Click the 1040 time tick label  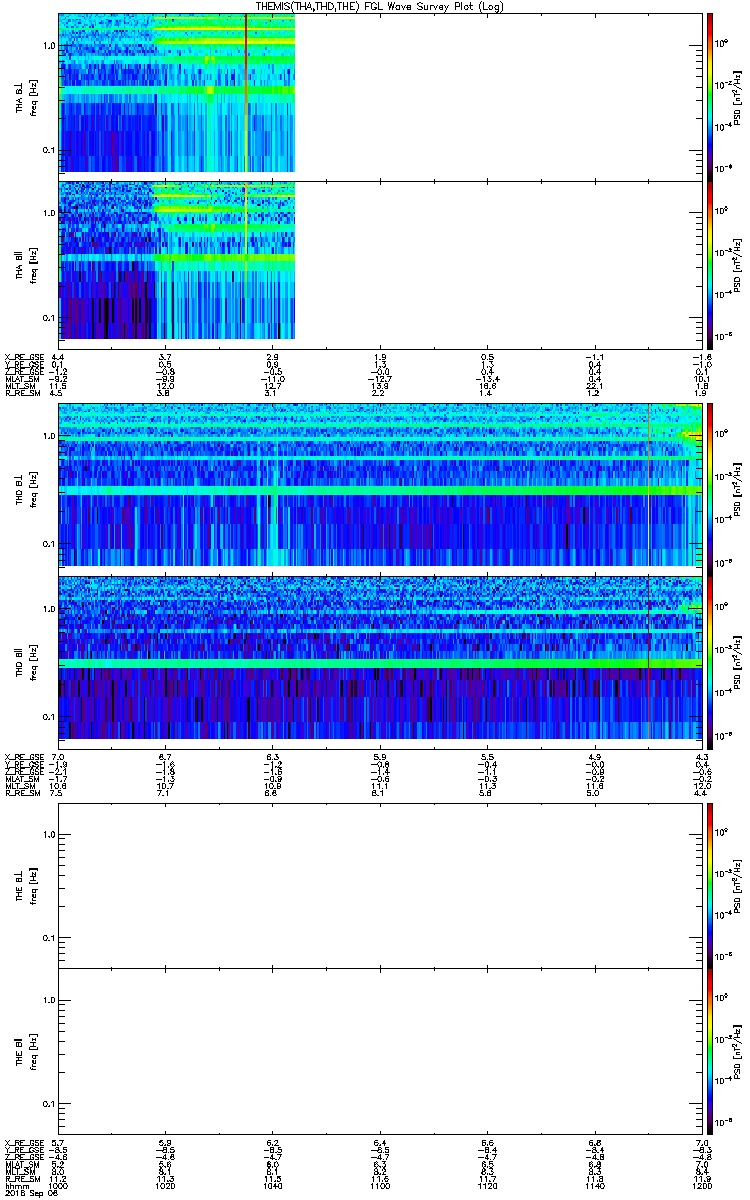point(273,1187)
